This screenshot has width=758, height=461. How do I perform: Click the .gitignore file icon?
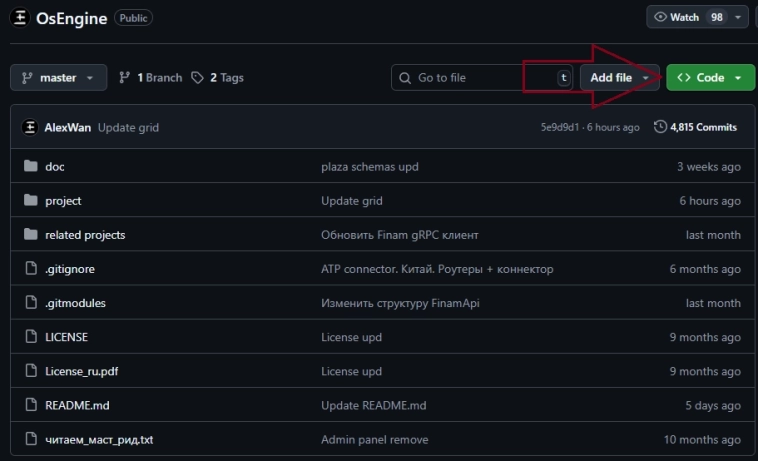(29, 269)
